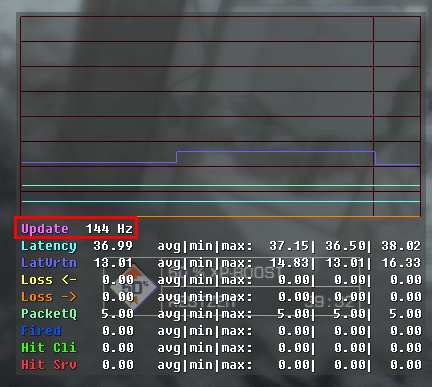The height and width of the screenshot is (387, 432).
Task: Click Latency minimum value 36.50
Action: [345, 246]
